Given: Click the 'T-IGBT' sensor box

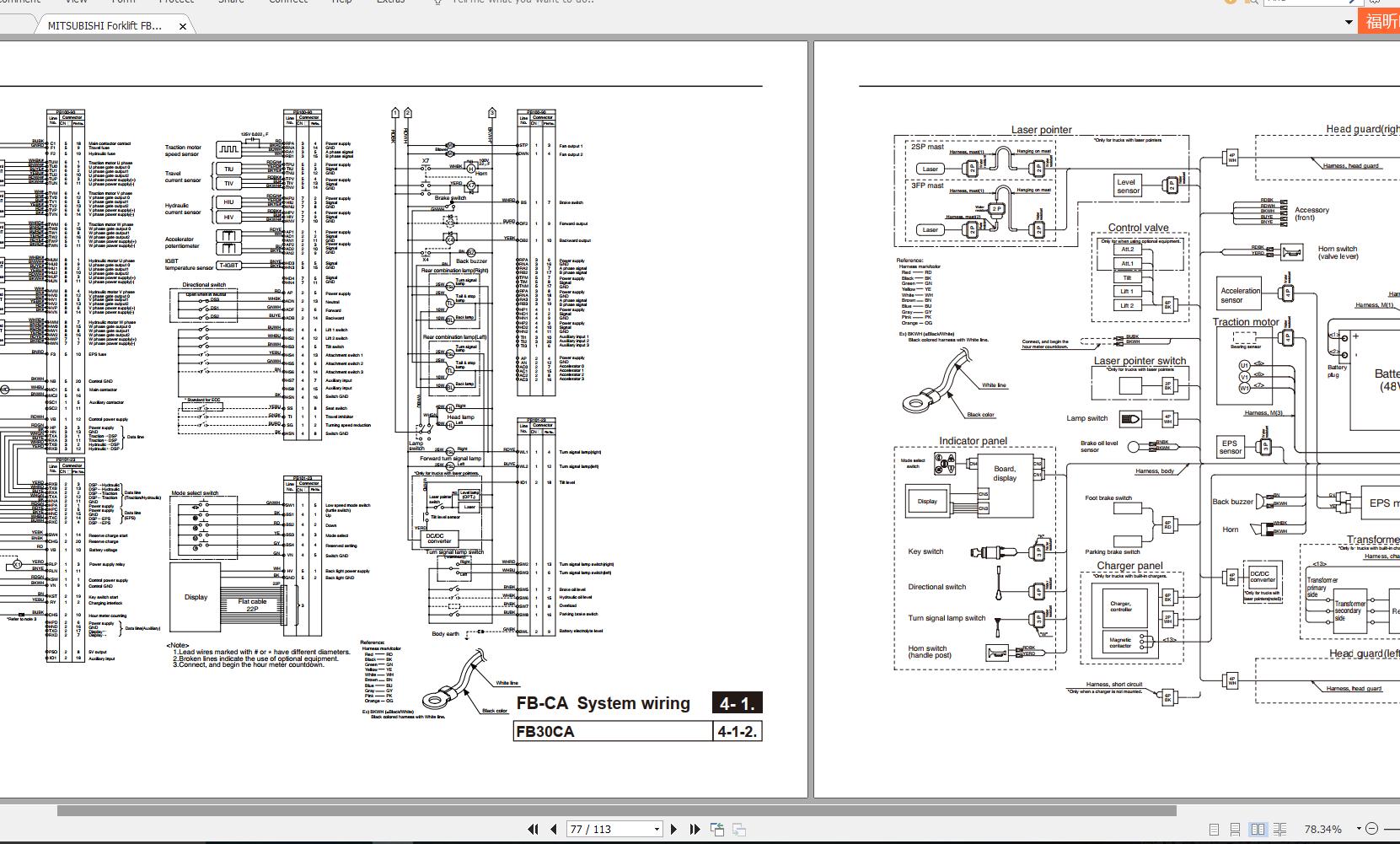Looking at the screenshot, I should pos(228,266).
